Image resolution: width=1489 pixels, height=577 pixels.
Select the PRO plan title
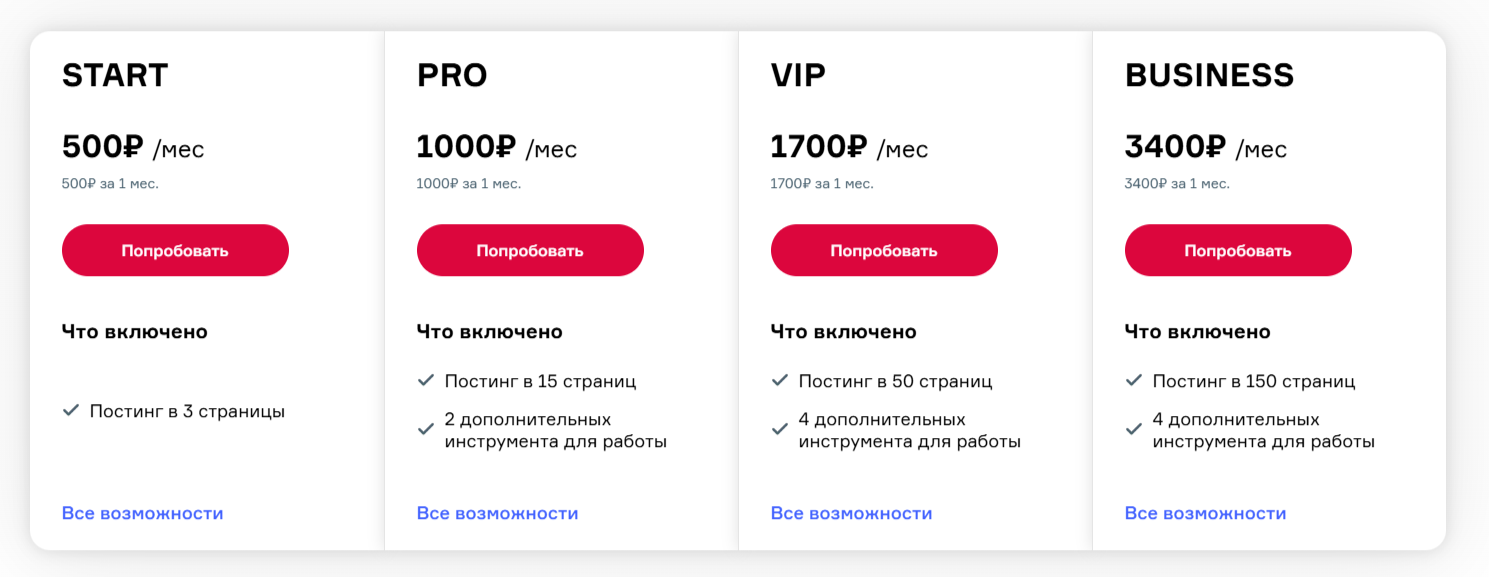[452, 76]
